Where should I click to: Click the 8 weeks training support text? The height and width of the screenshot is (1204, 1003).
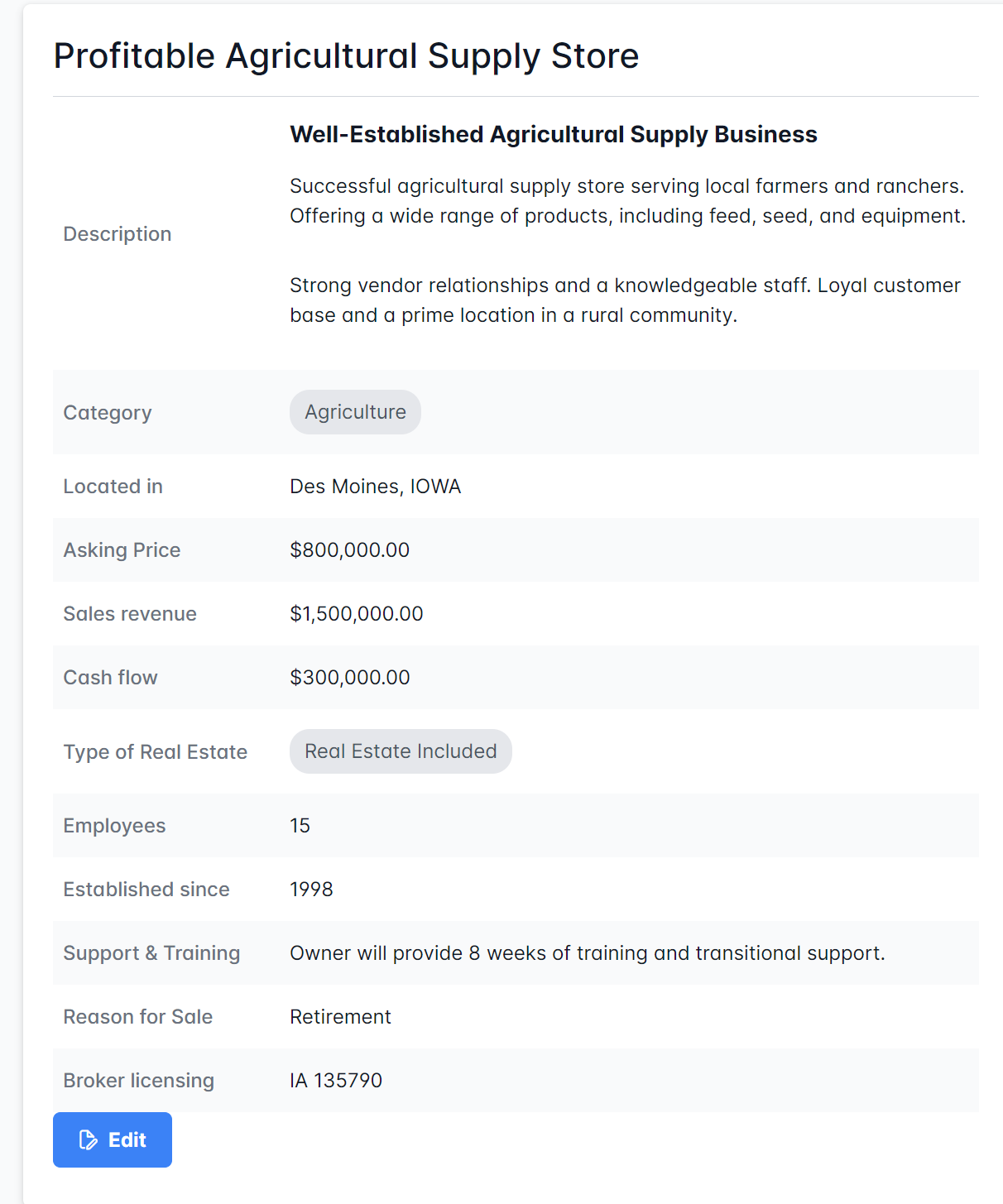tap(587, 953)
